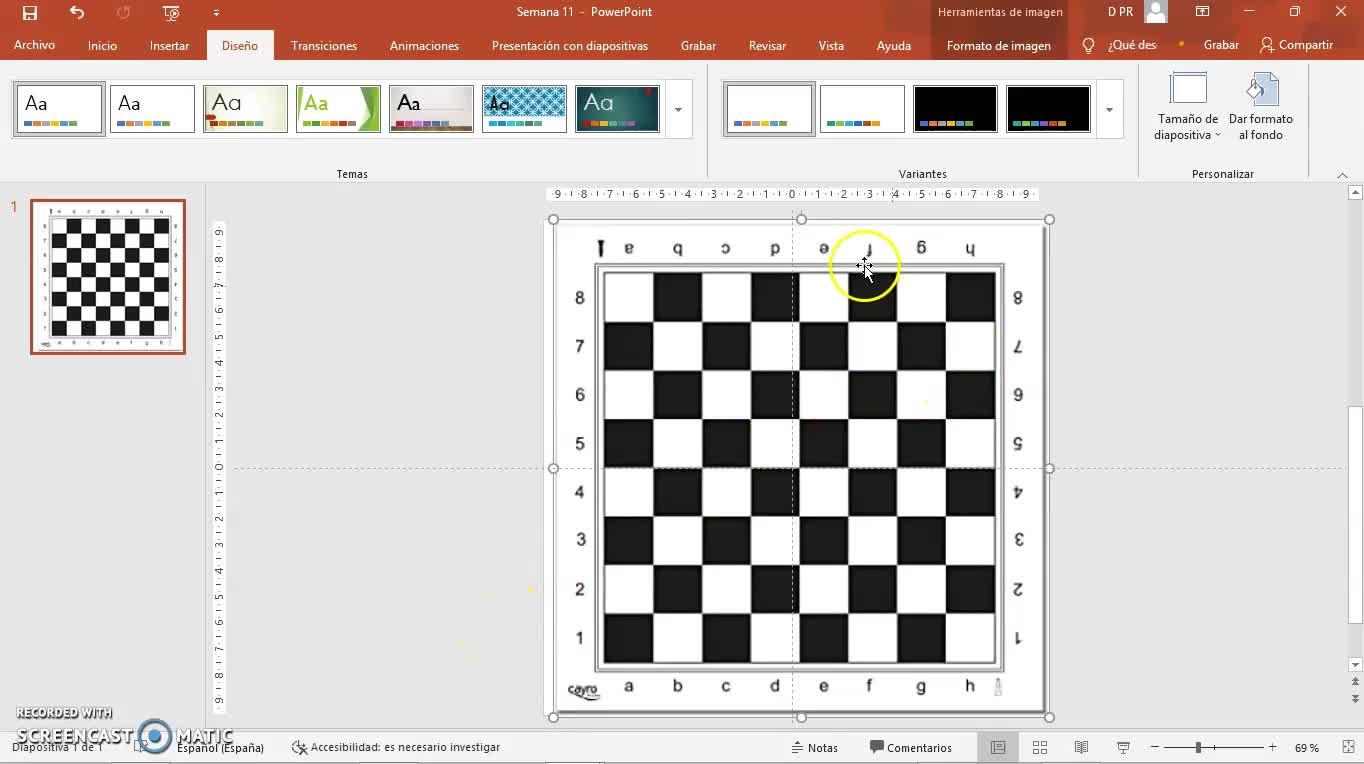Switch to Normal view in status bar
The height and width of the screenshot is (764, 1364).
click(998, 747)
